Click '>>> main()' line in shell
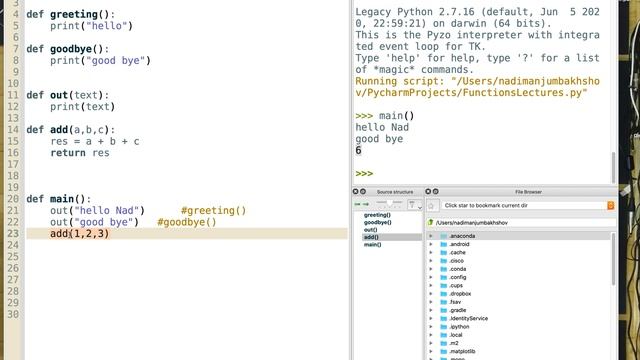Viewport: 640px width, 360px height. 385,116
